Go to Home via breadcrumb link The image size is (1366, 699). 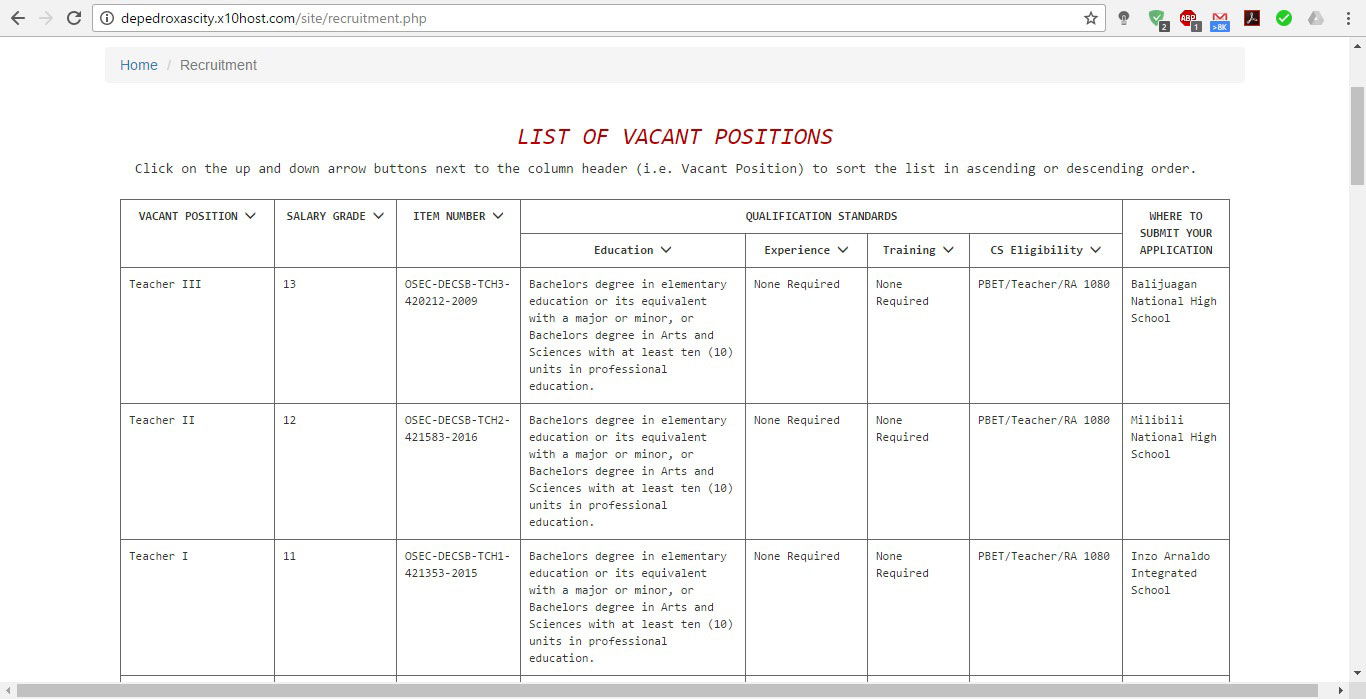(x=139, y=65)
